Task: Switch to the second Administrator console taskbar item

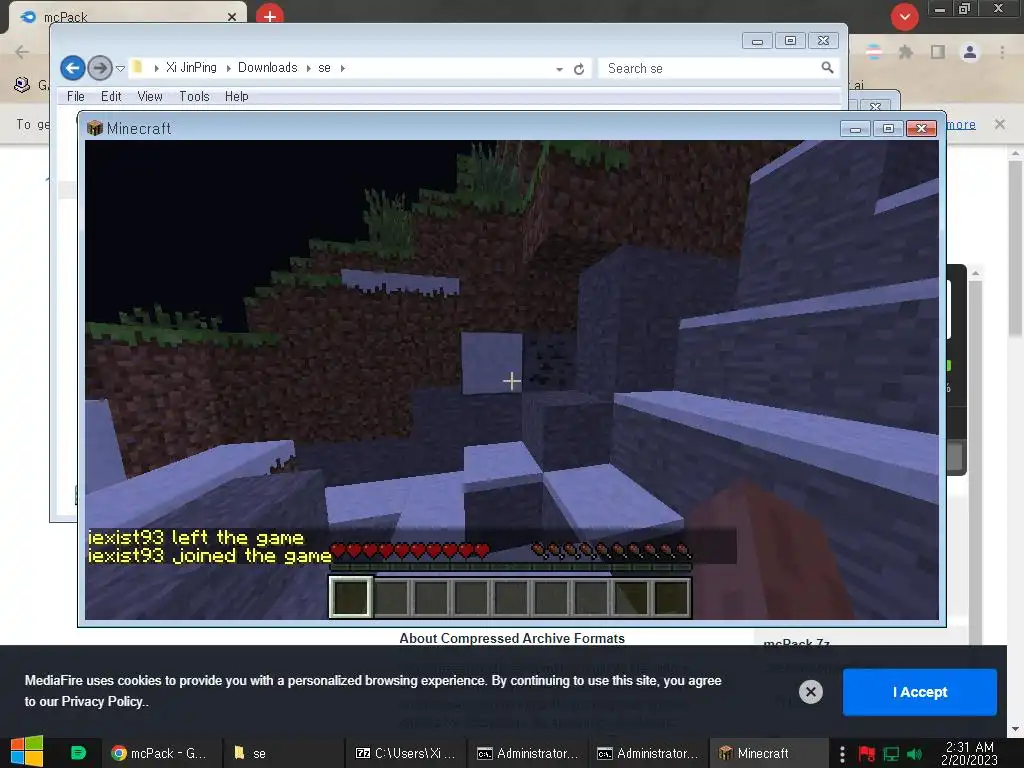Action: pyautogui.click(x=648, y=753)
